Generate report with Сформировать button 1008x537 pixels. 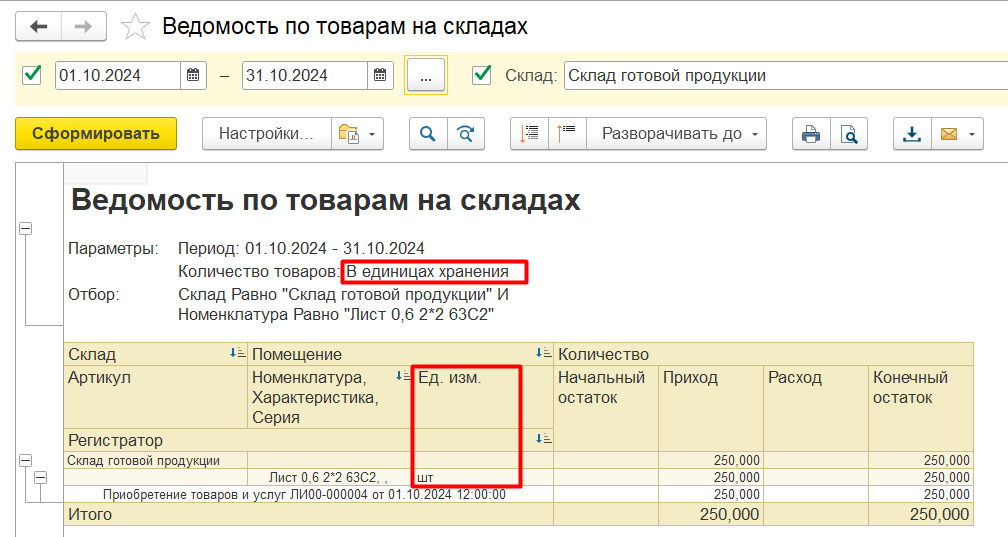point(96,134)
